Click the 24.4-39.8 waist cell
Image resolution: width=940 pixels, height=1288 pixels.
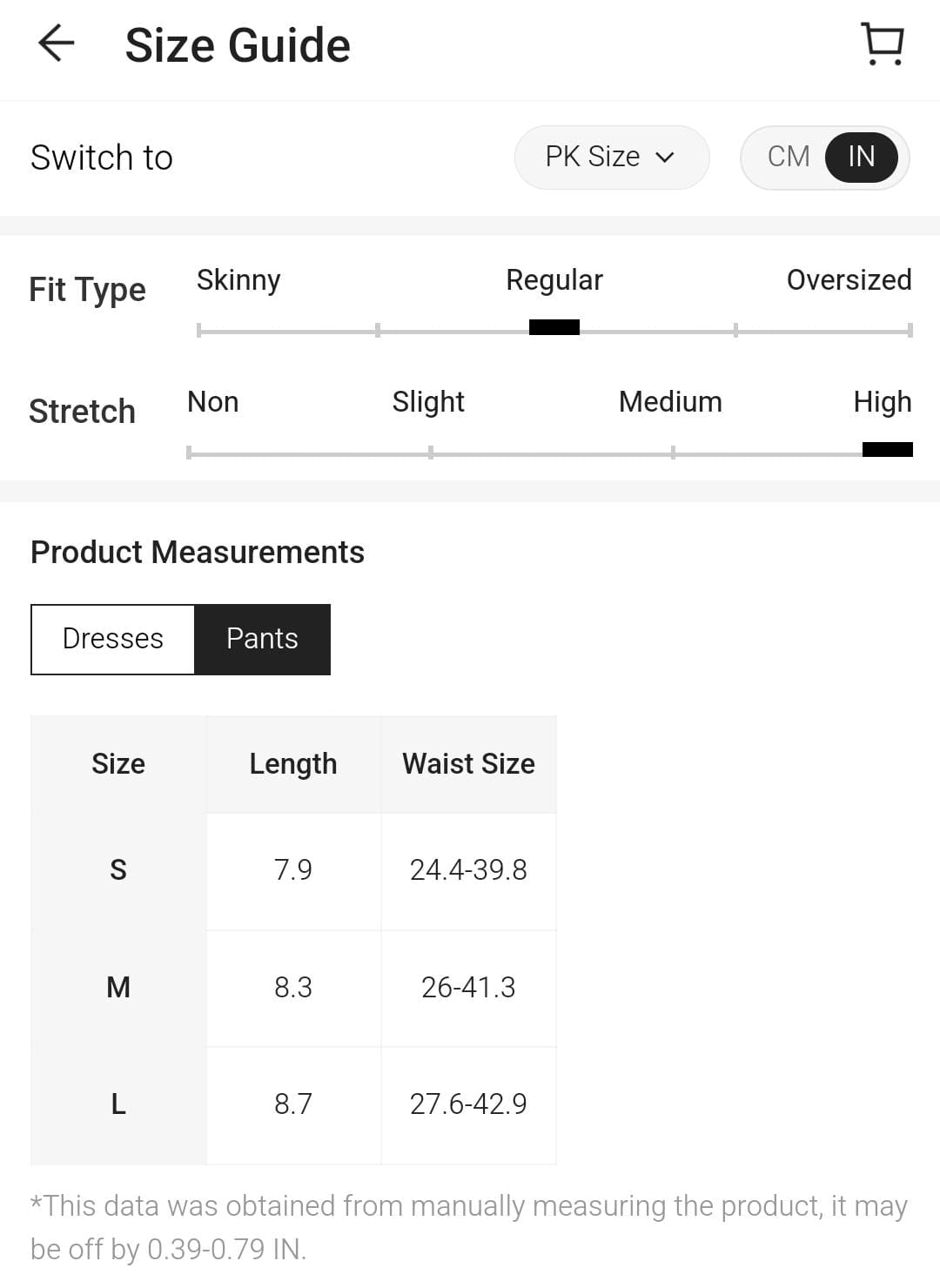pyautogui.click(x=468, y=870)
